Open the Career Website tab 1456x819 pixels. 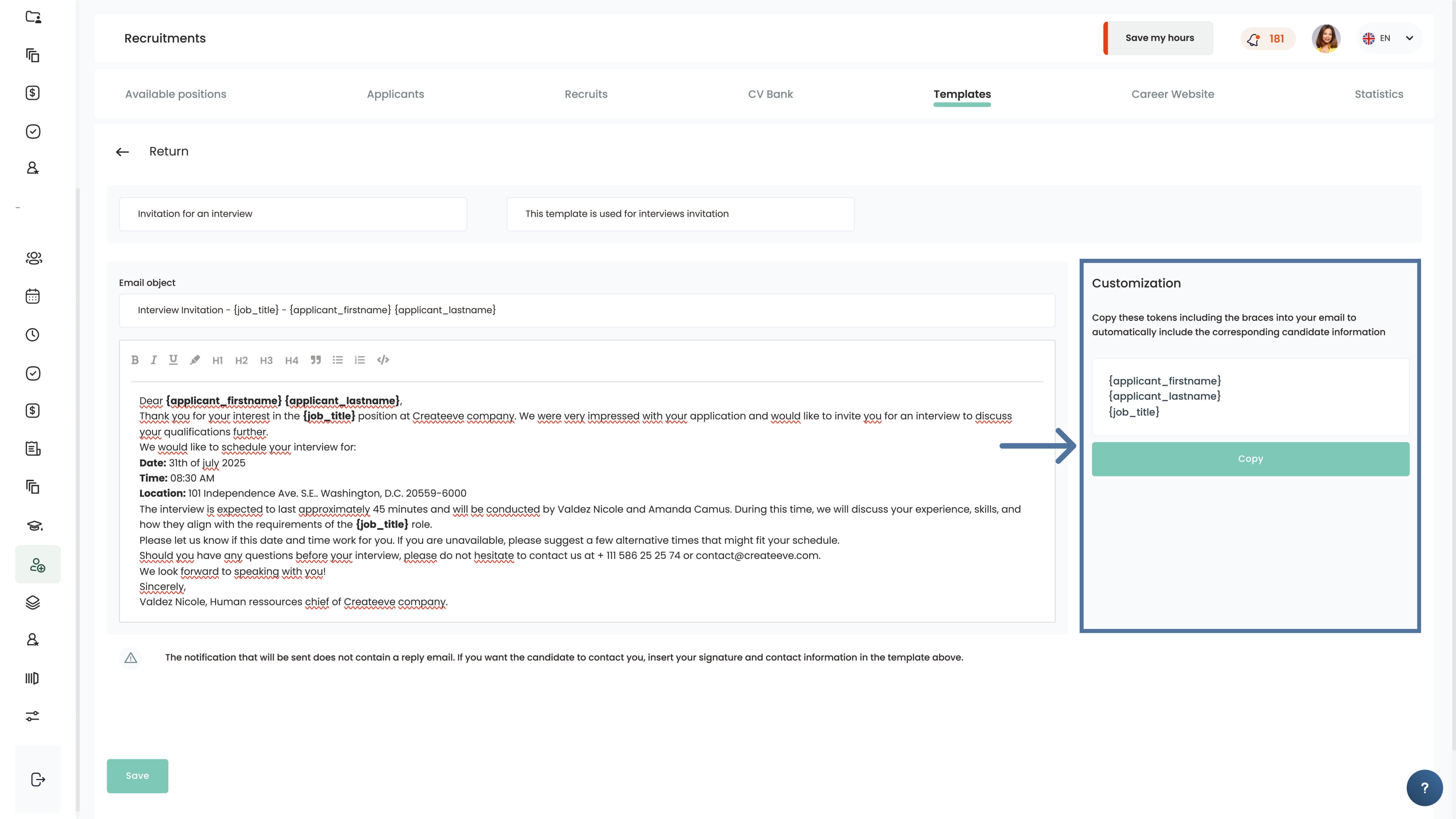coord(1172,94)
